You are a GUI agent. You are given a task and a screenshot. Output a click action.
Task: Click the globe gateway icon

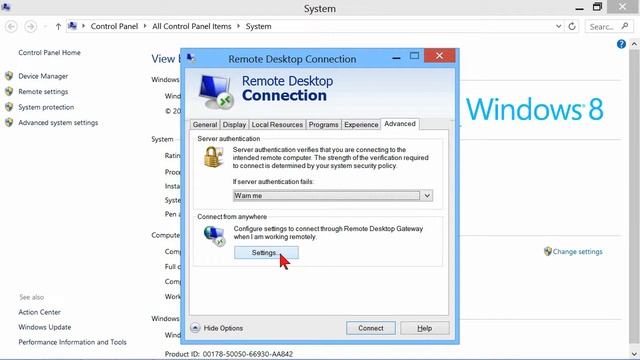pyautogui.click(x=215, y=236)
